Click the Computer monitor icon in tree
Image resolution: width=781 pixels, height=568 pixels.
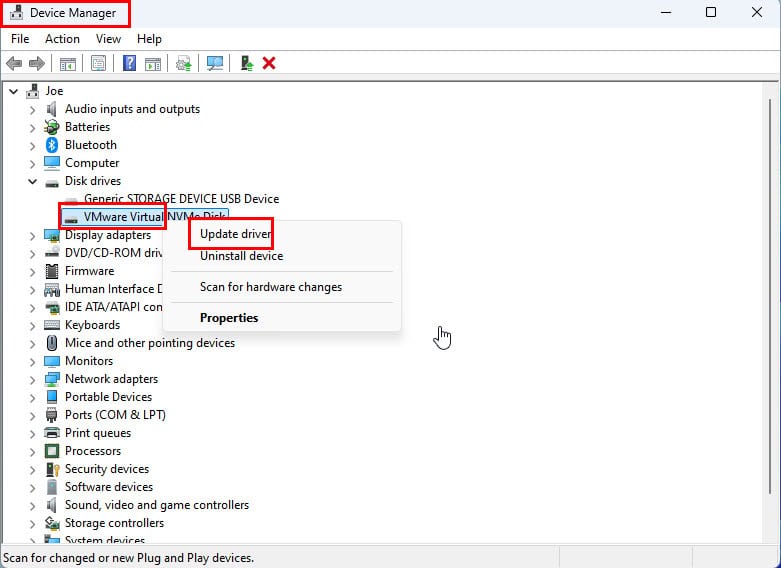[x=52, y=163]
